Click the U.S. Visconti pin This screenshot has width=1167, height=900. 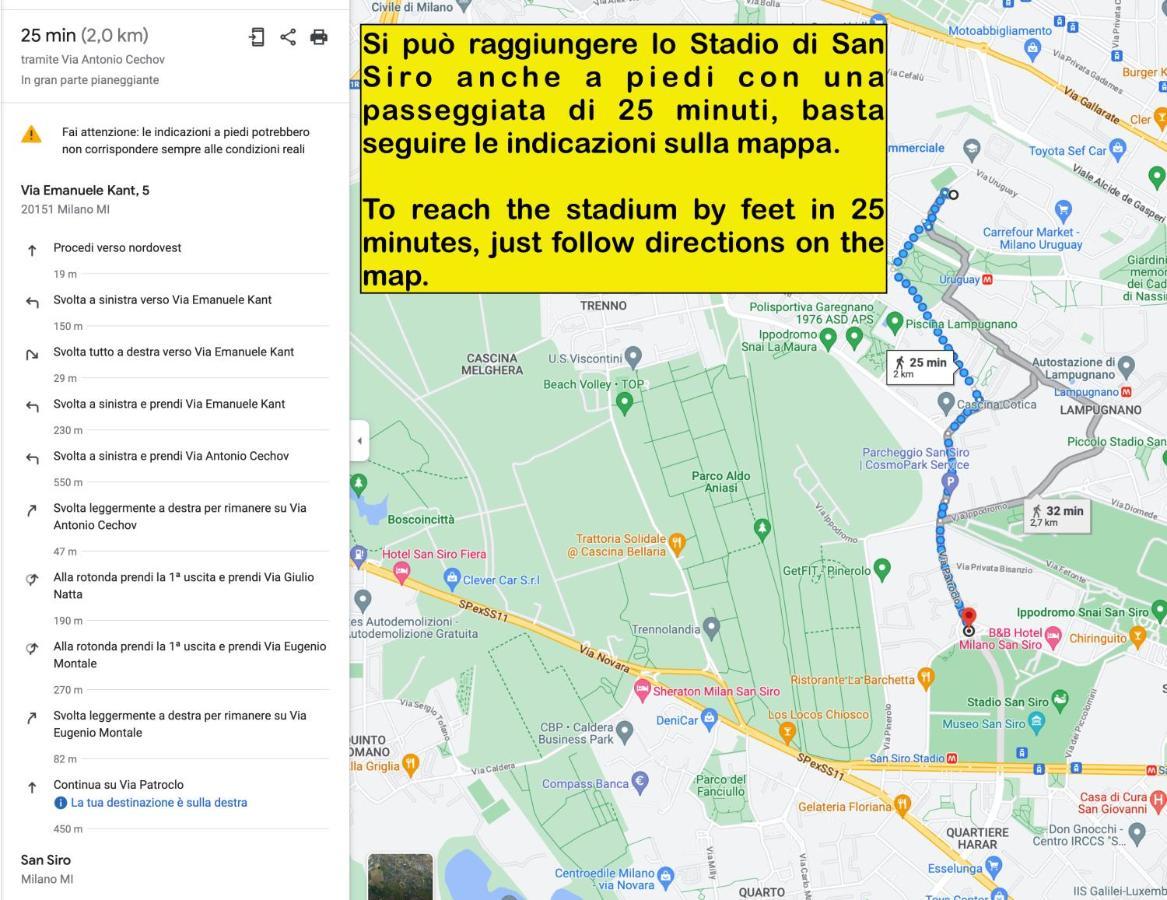(633, 357)
